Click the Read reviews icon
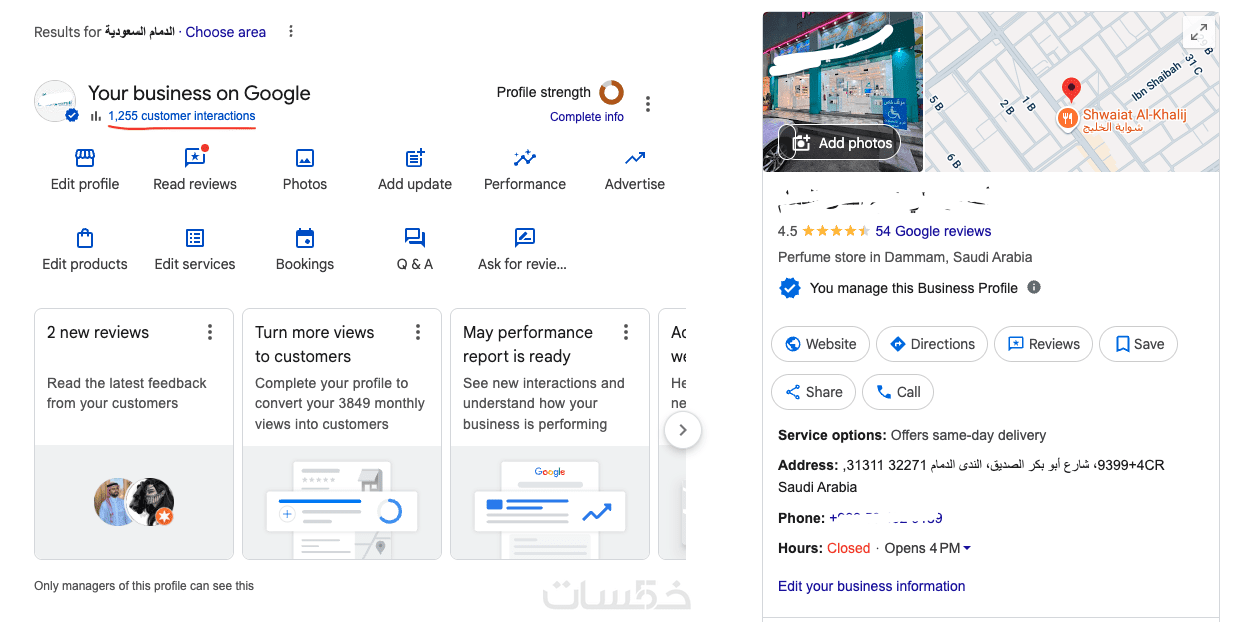 tap(195, 158)
